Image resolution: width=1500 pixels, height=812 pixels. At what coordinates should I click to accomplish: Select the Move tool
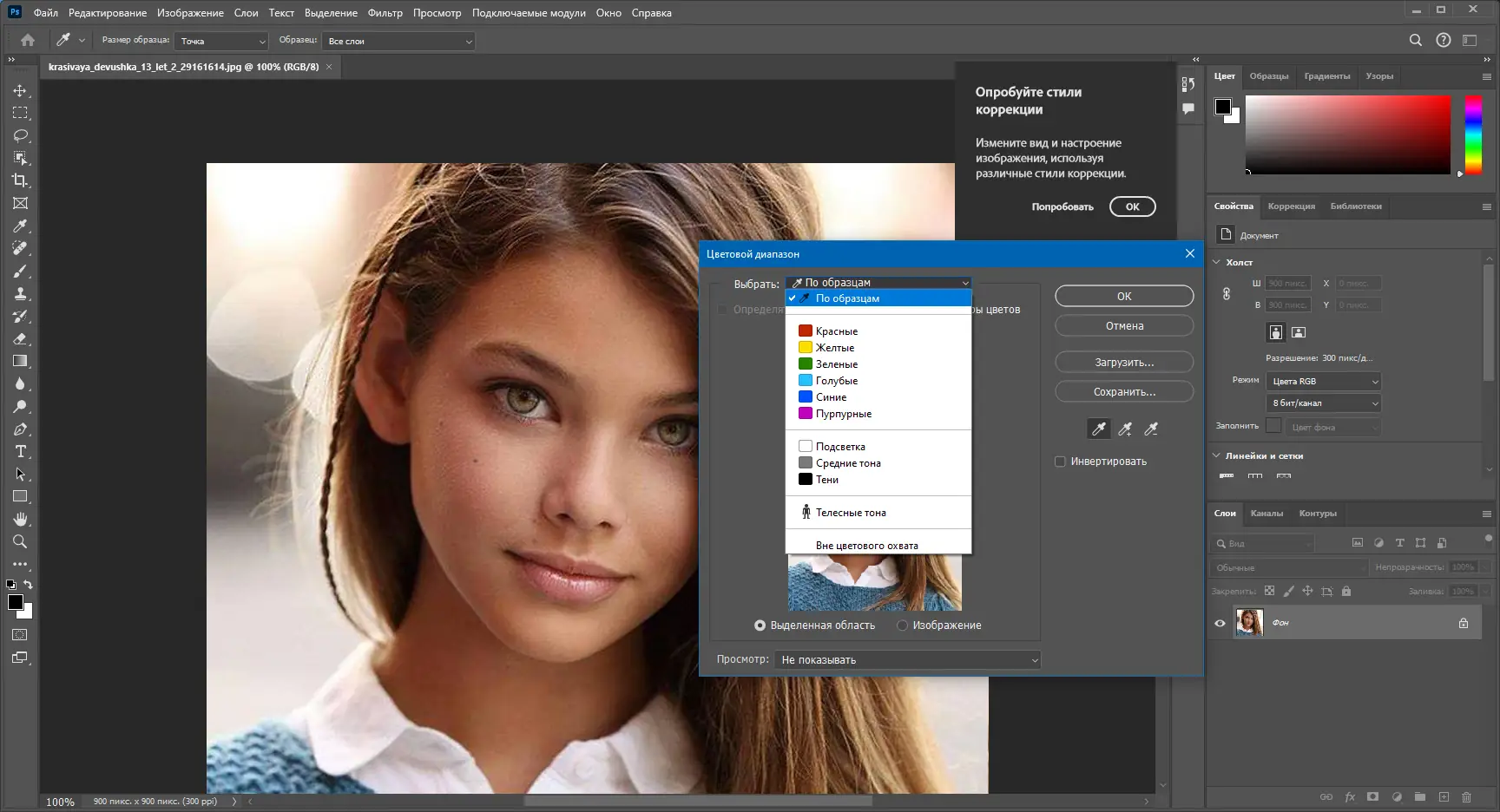pyautogui.click(x=20, y=91)
